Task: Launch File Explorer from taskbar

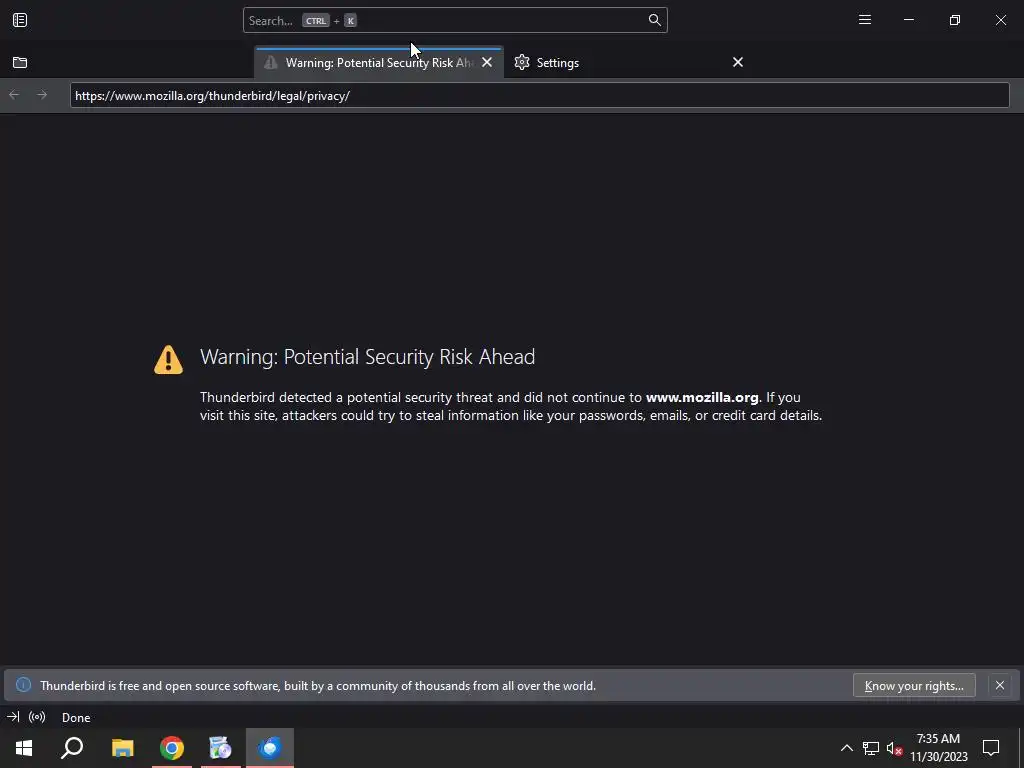Action: tap(123, 748)
